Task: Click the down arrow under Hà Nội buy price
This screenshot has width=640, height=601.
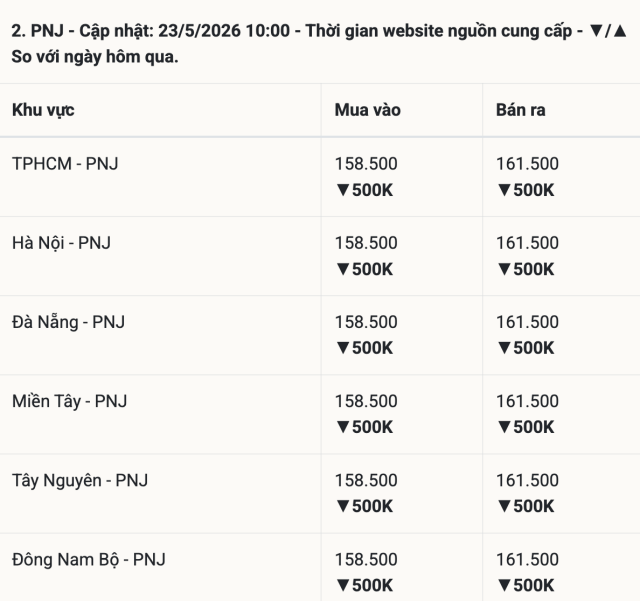Action: pos(343,269)
